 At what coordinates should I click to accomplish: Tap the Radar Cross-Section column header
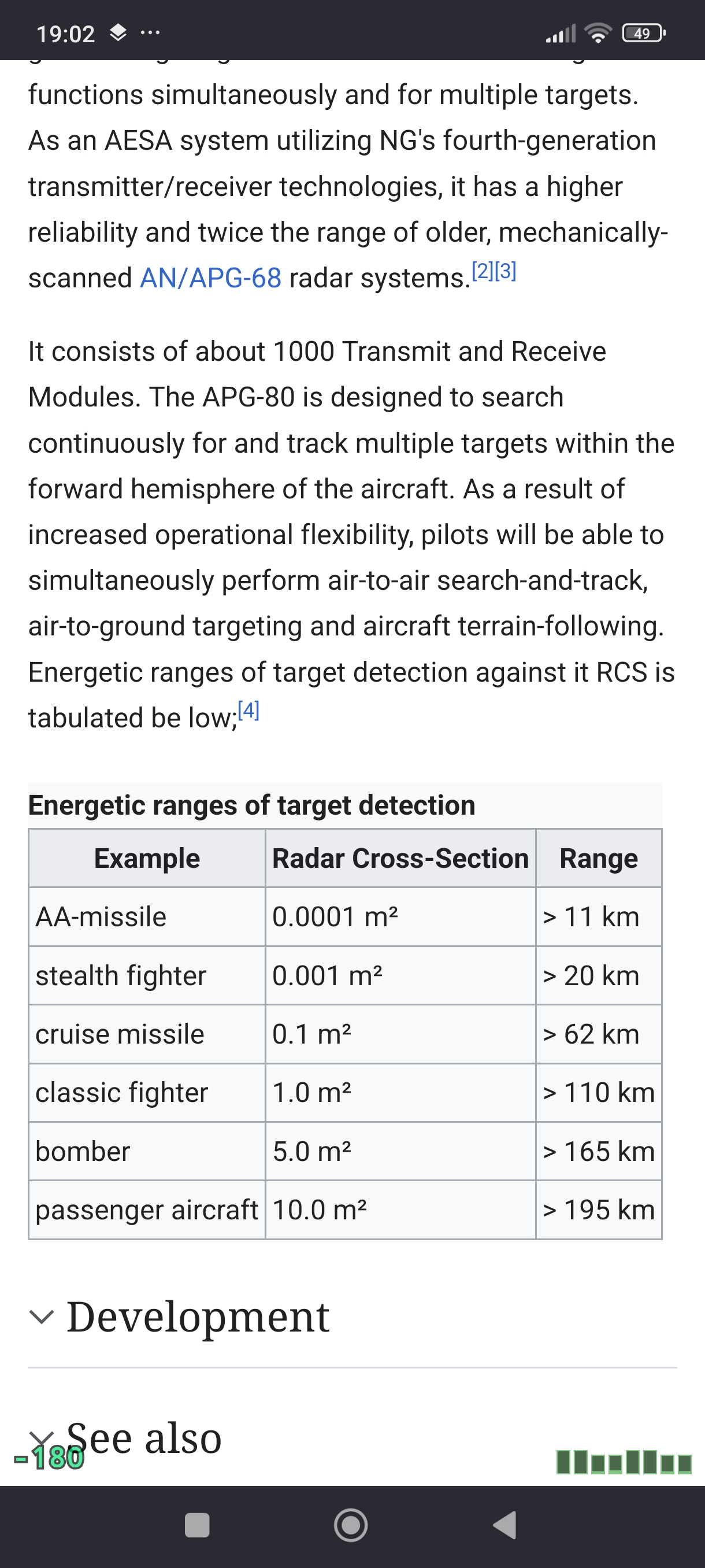[x=400, y=858]
